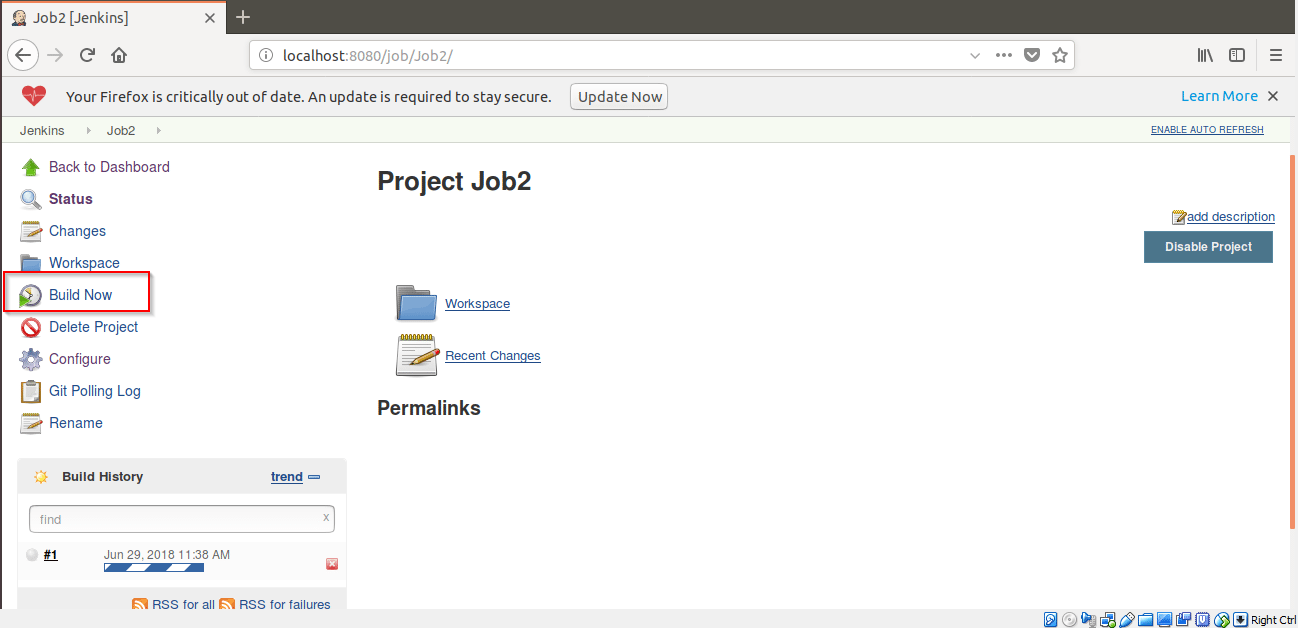
Task: Enable auto refresh
Action: 1207,129
